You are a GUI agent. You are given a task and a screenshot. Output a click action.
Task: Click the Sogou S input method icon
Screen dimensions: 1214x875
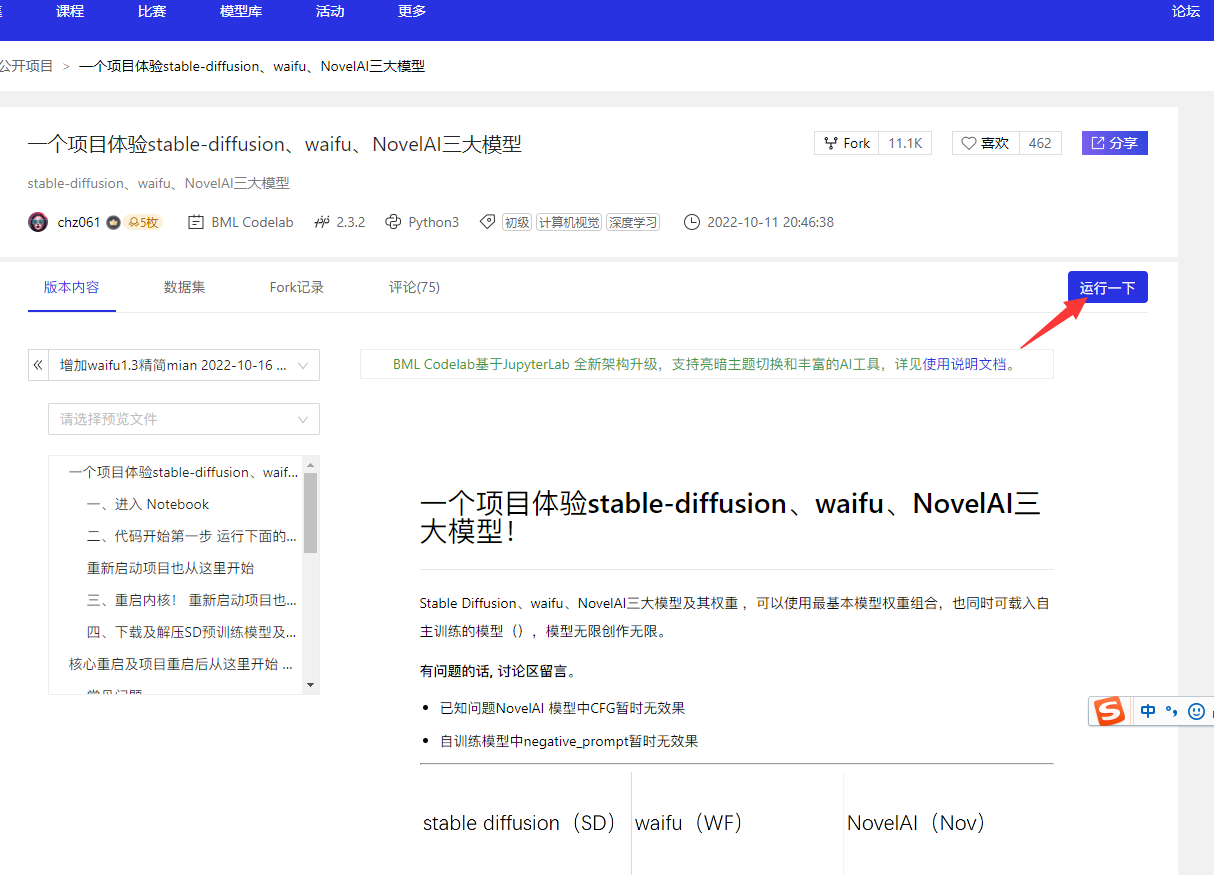tap(1108, 711)
